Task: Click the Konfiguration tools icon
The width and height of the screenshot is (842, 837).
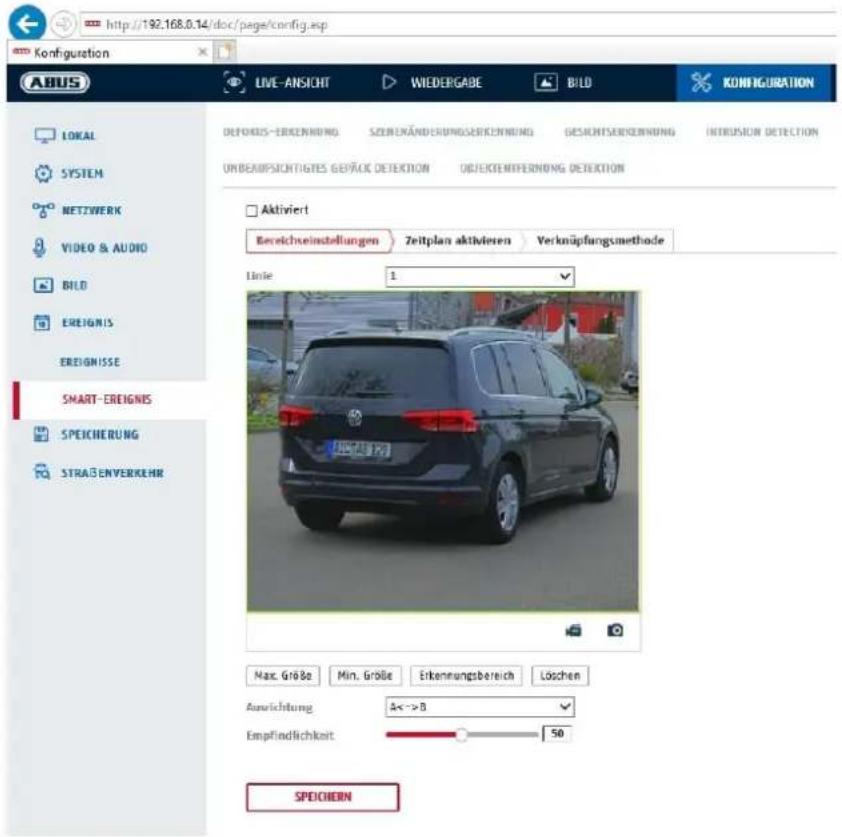Action: [x=701, y=82]
